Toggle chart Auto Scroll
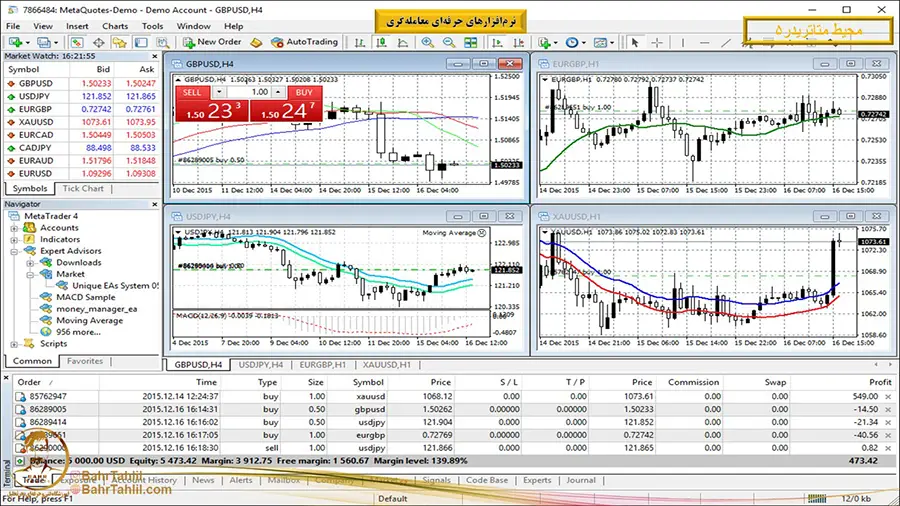Screen dimensions: 900x506 point(497,42)
